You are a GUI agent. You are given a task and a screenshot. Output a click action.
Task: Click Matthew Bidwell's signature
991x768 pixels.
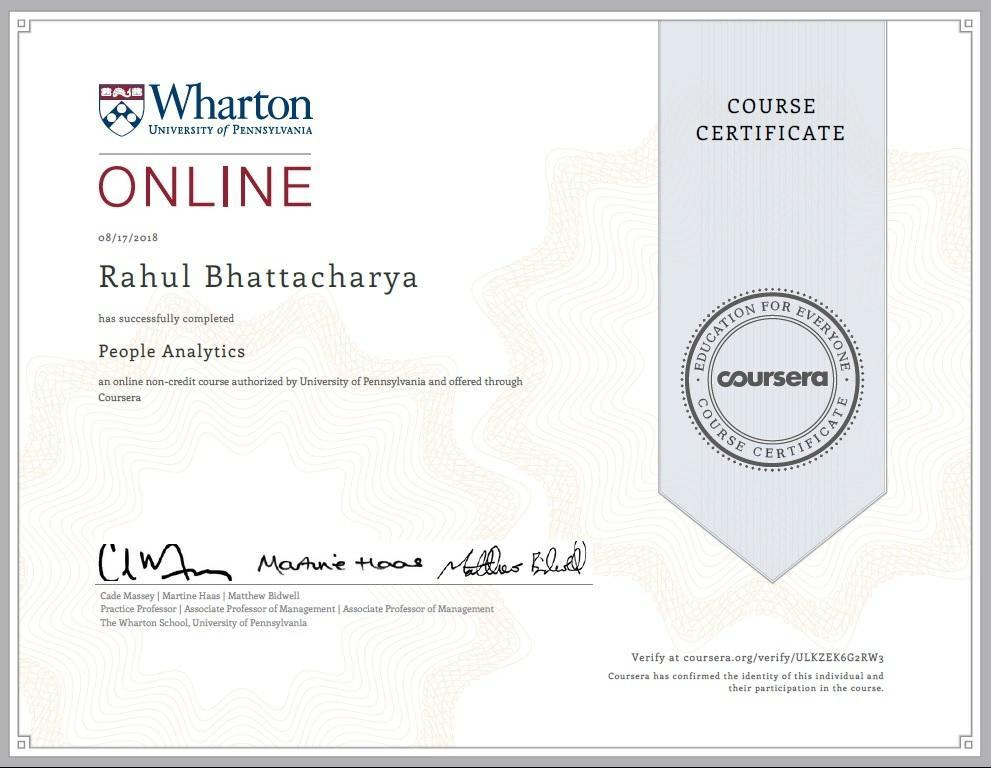click(x=513, y=561)
